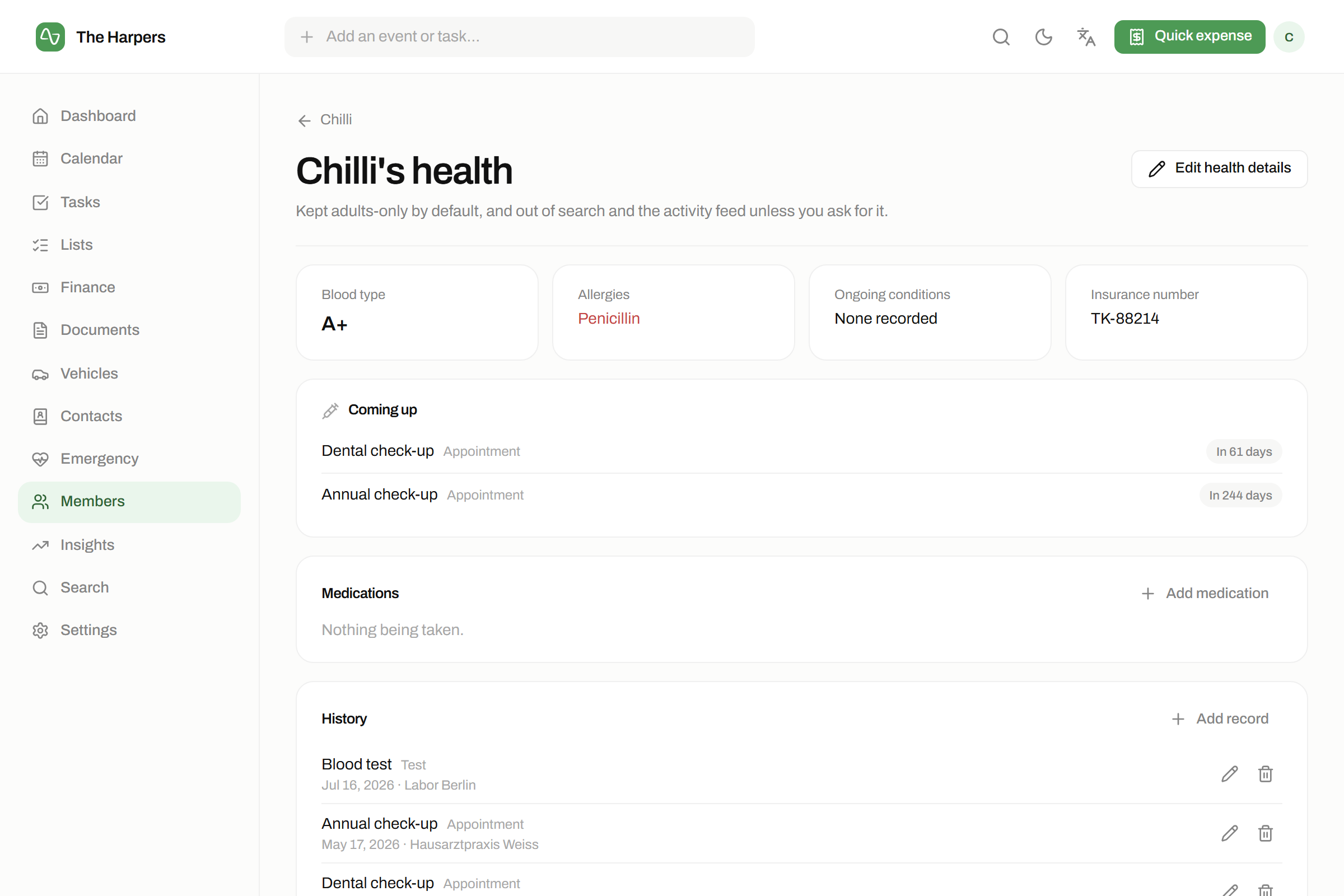Screen dimensions: 1344x896
Task: Click the Members people icon
Action: pos(40,502)
